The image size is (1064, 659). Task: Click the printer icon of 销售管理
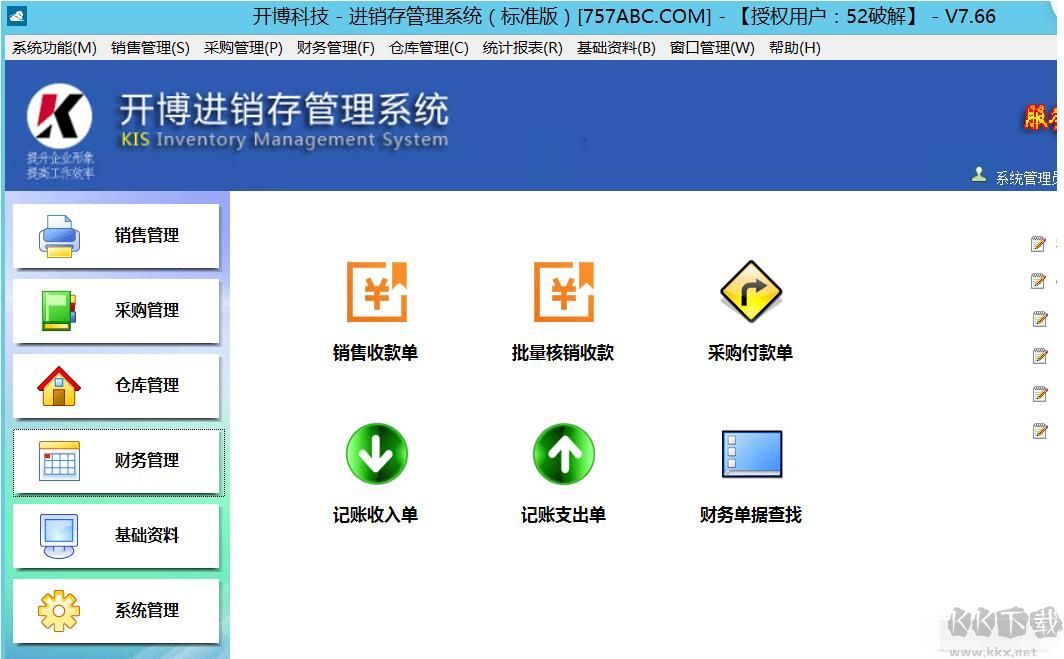59,236
